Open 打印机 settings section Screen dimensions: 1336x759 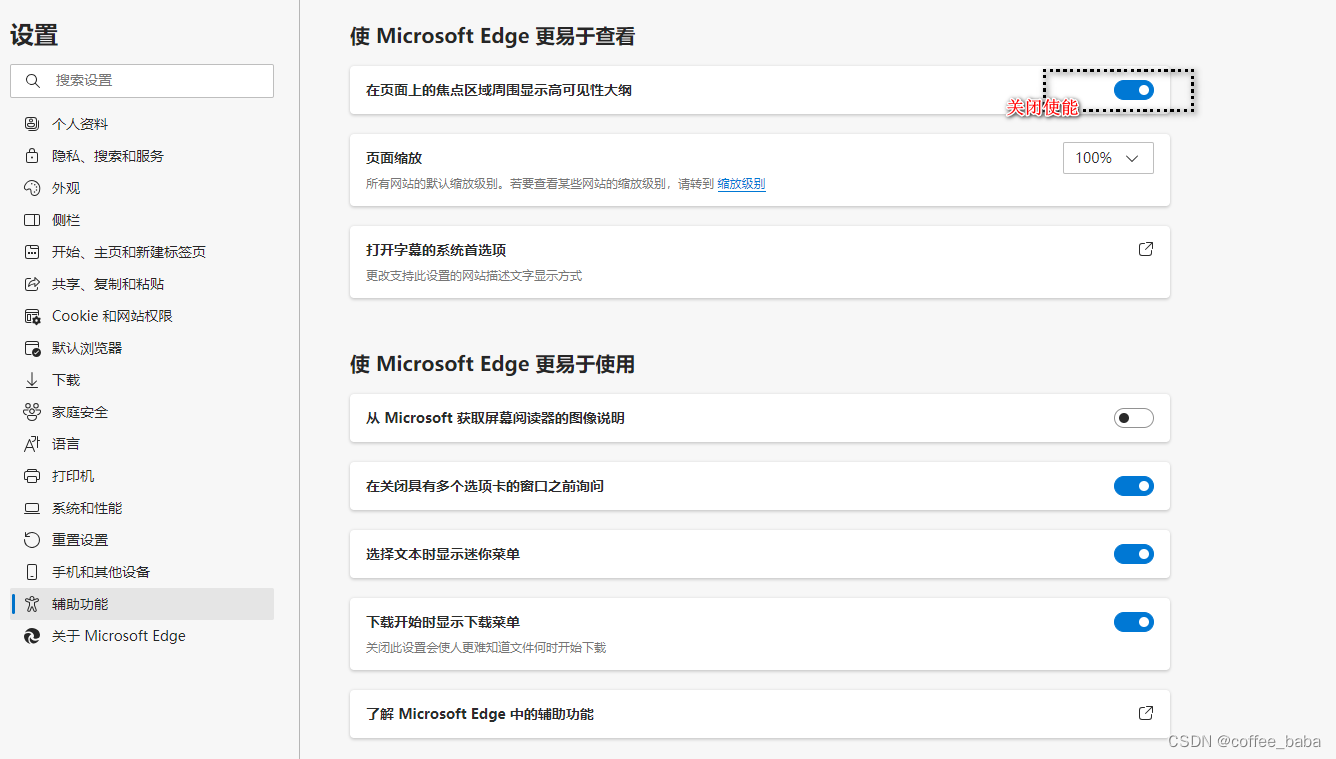142,476
